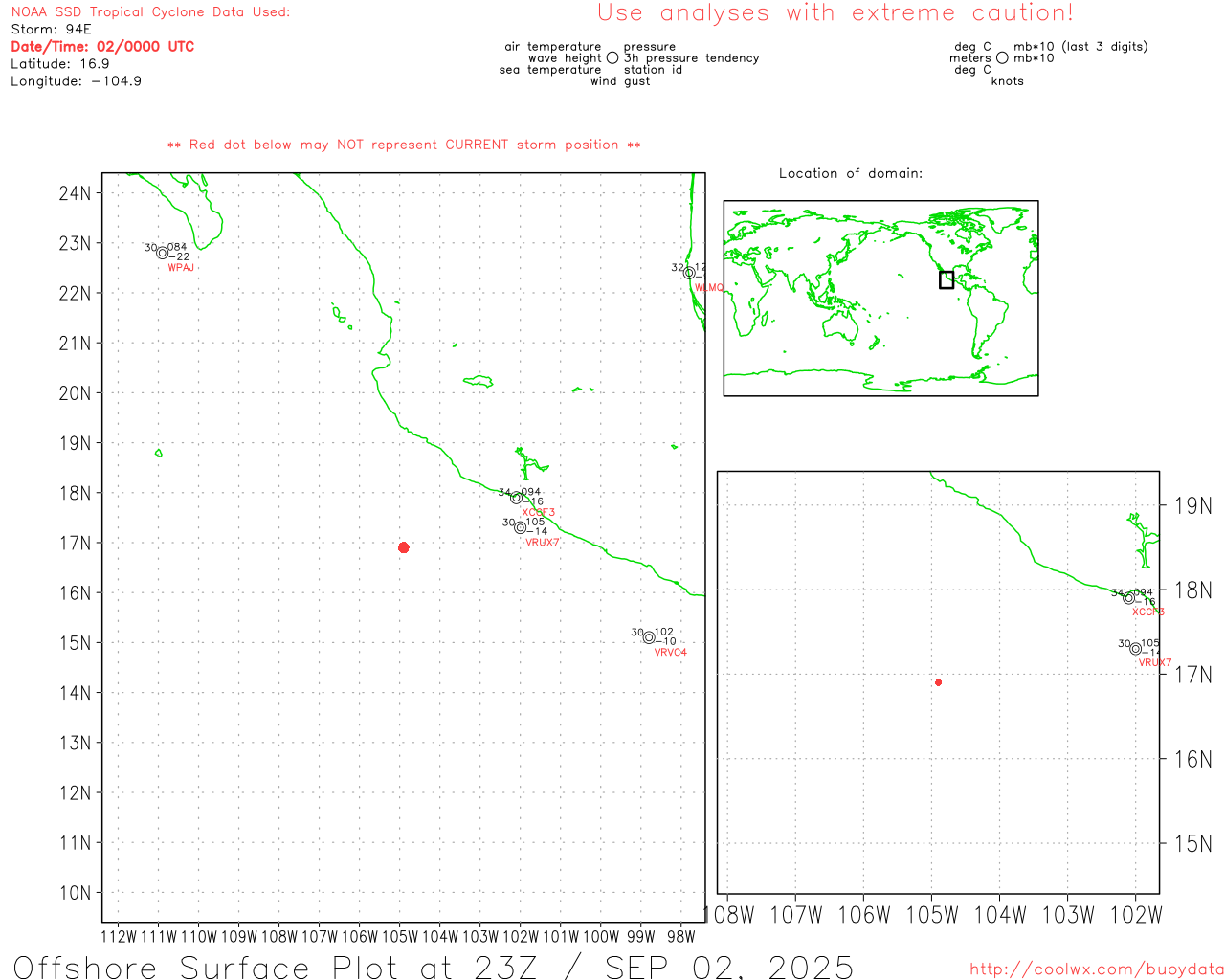Click the world map domain thumbnail
This screenshot has width=1225, height=980.
(880, 298)
